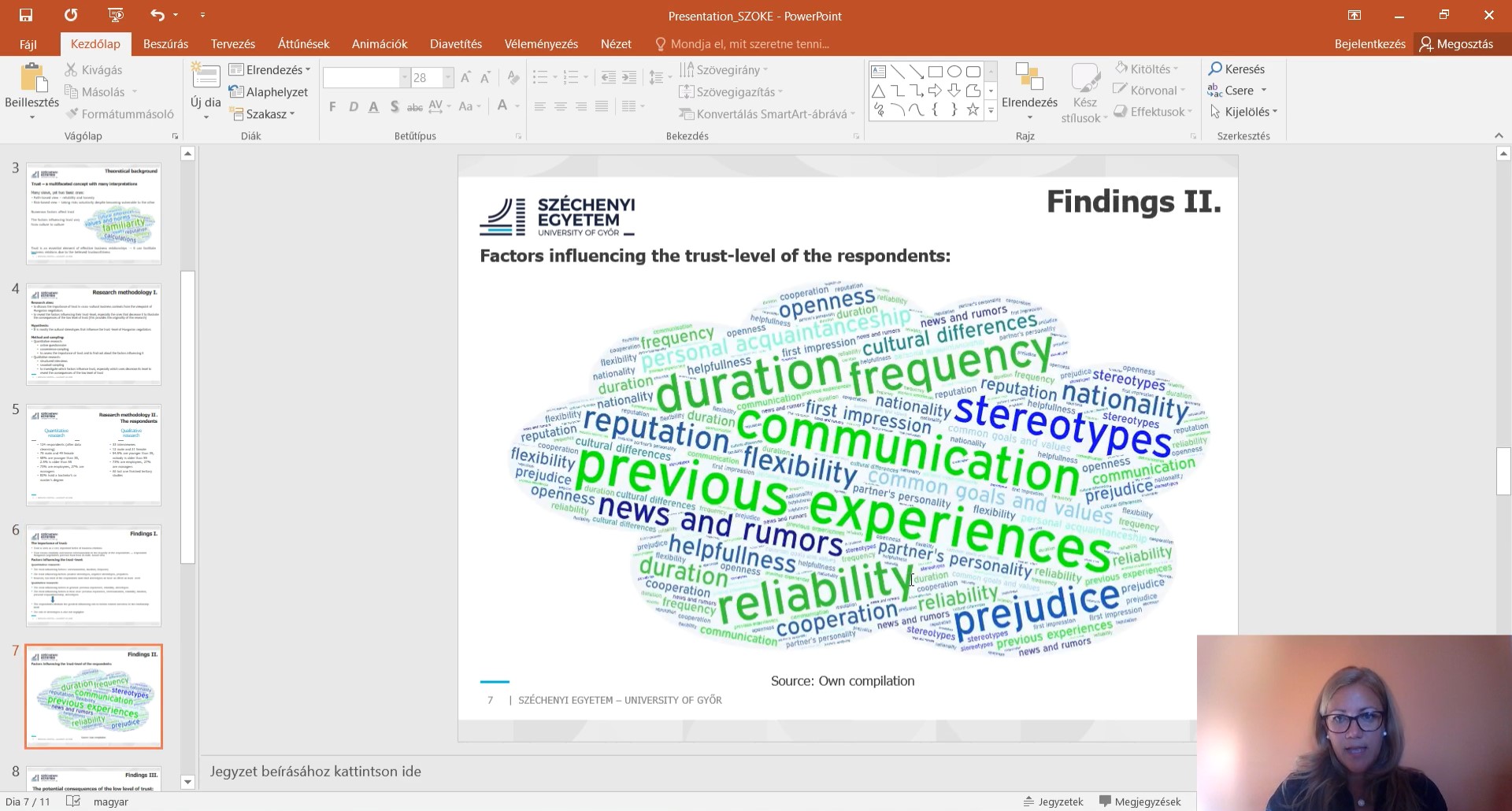The image size is (1512, 811).
Task: Click Konvertálás SmartArt-ábrává button
Action: [767, 114]
